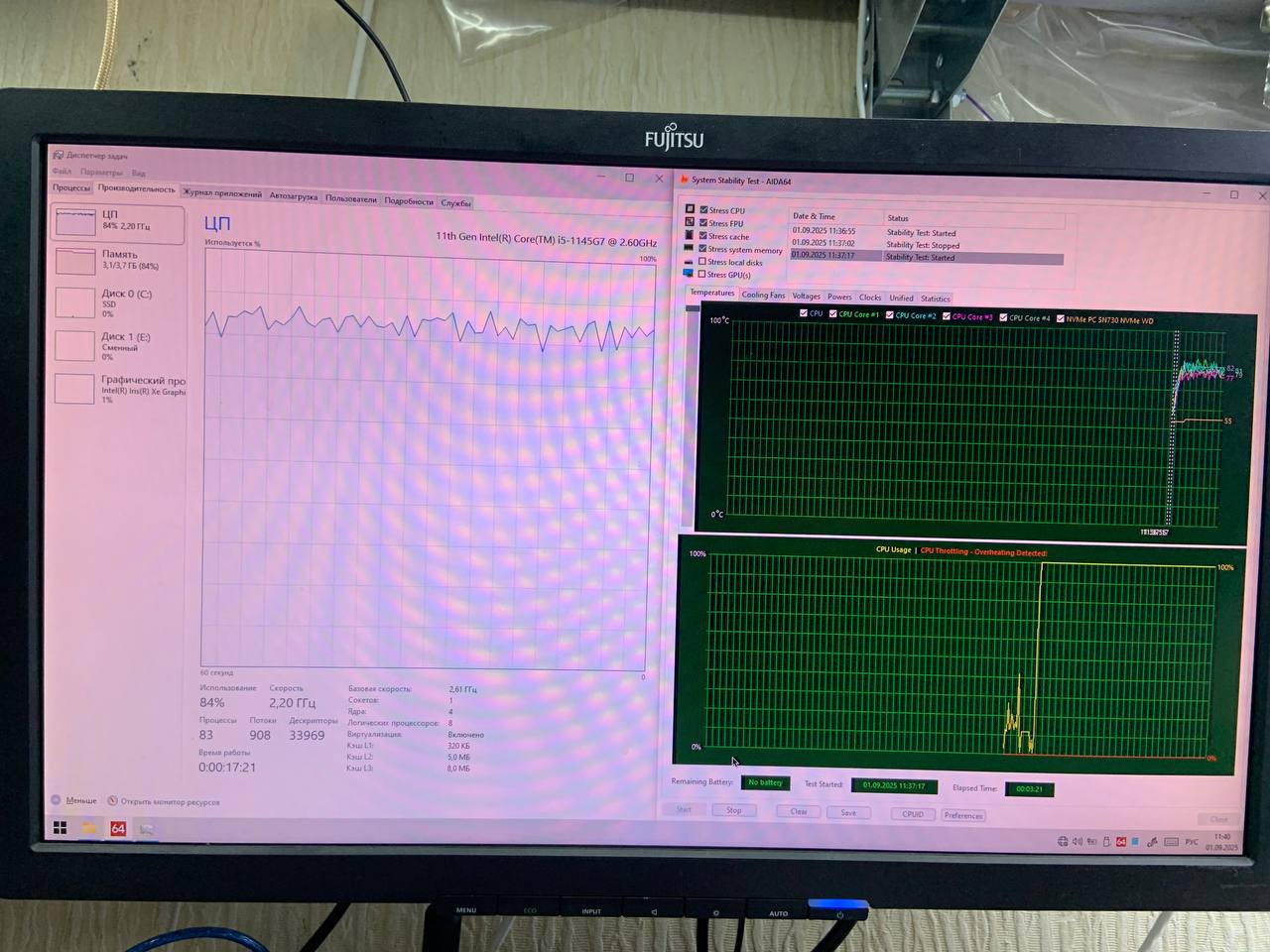Enable the Stress local disks checkbox

click(x=702, y=262)
